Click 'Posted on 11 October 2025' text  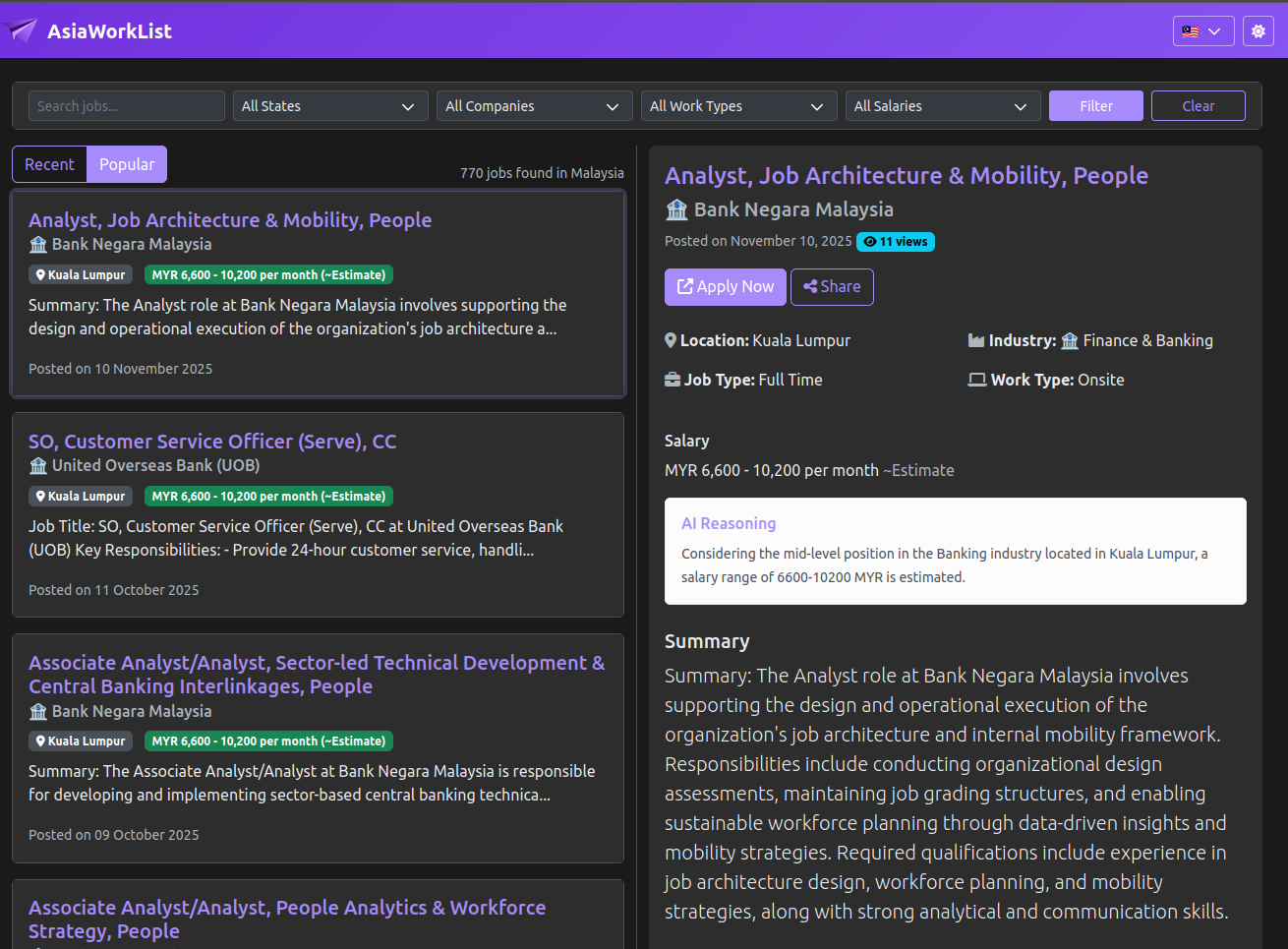click(114, 590)
